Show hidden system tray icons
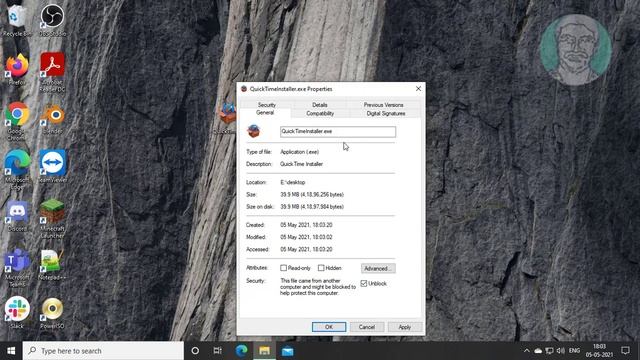This screenshot has width=640, height=360. [x=527, y=351]
